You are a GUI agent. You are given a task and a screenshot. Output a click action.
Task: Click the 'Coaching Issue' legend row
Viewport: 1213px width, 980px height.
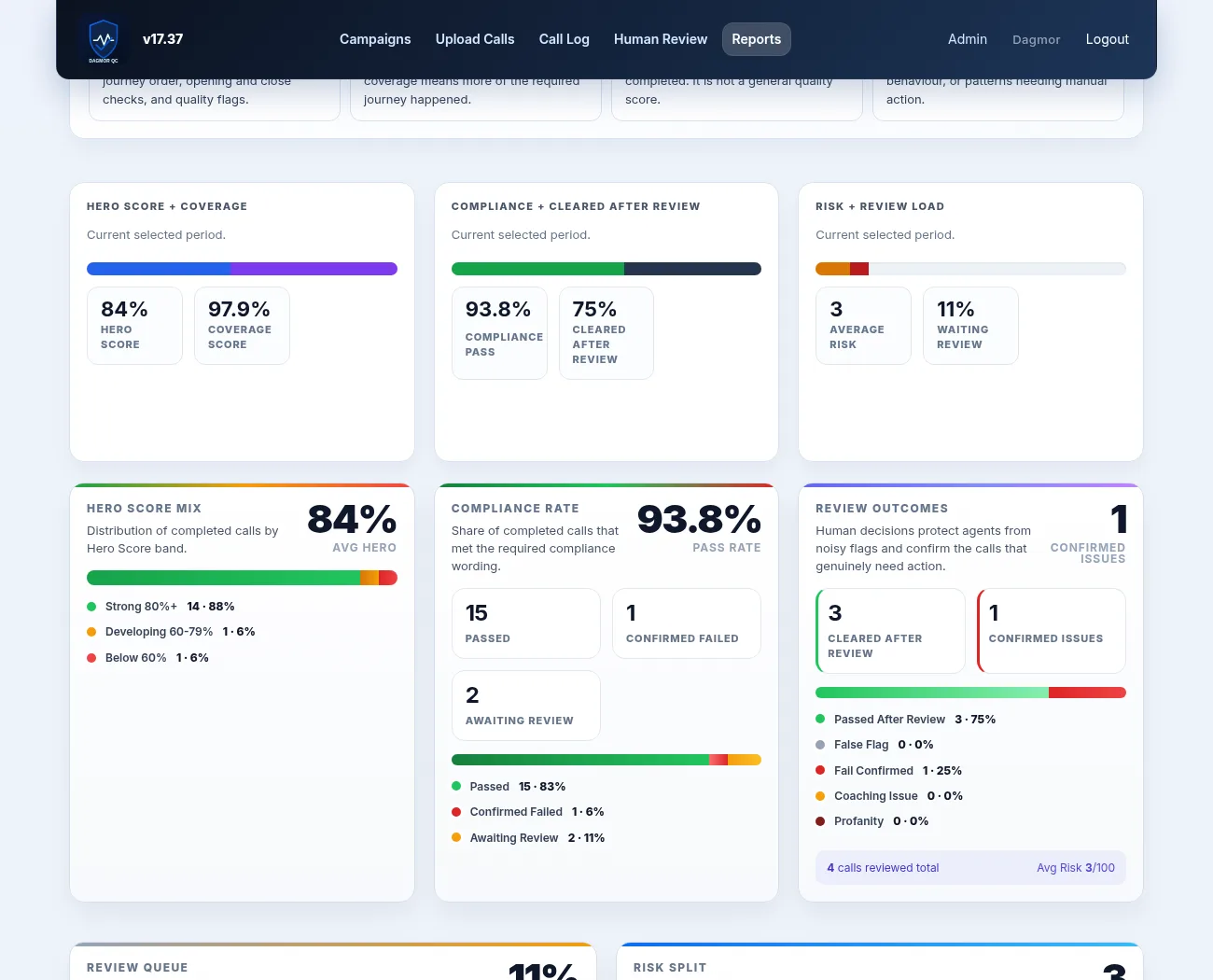point(889,796)
